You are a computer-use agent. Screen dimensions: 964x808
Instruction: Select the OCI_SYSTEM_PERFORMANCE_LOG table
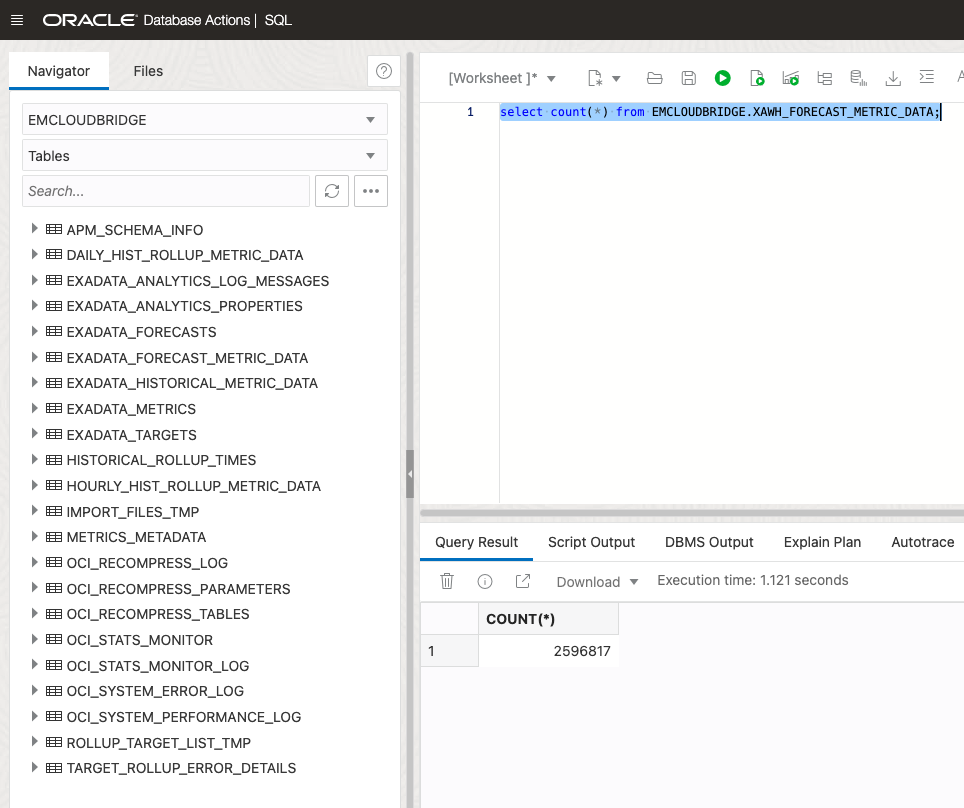tap(184, 717)
